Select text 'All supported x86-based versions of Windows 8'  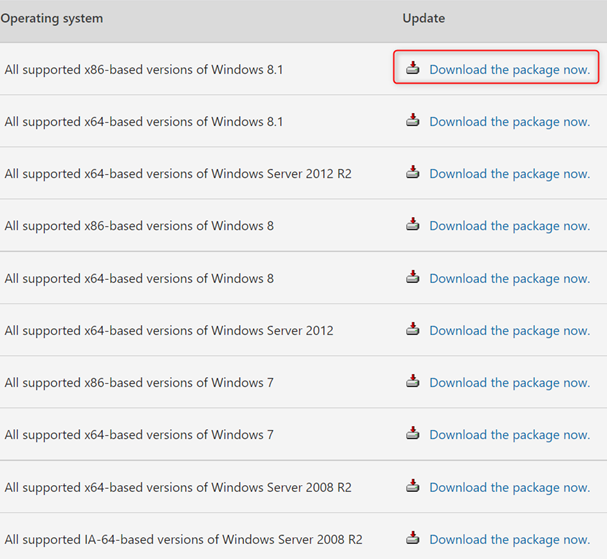click(139, 226)
